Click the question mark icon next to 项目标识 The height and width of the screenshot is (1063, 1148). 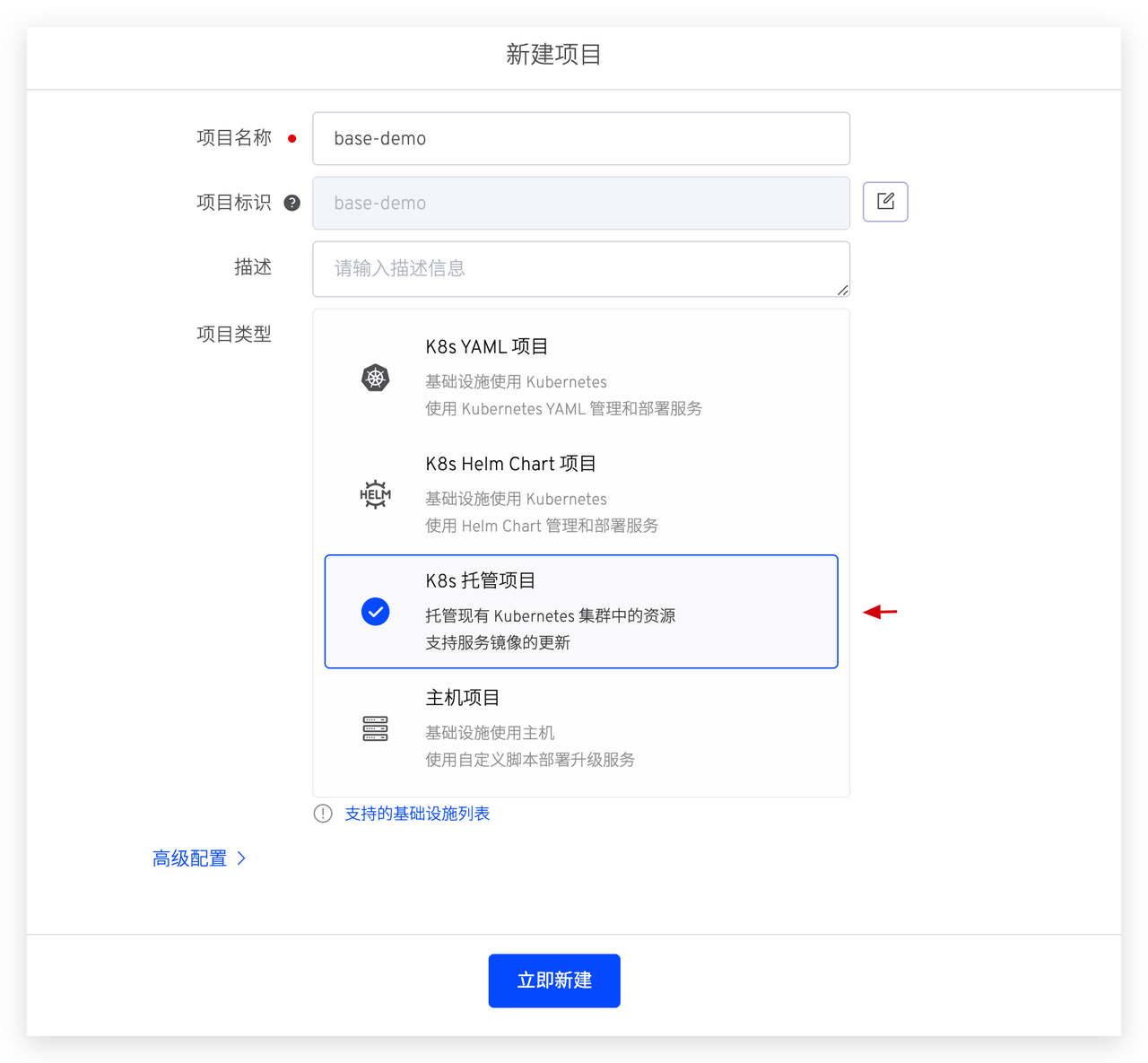coord(291,203)
